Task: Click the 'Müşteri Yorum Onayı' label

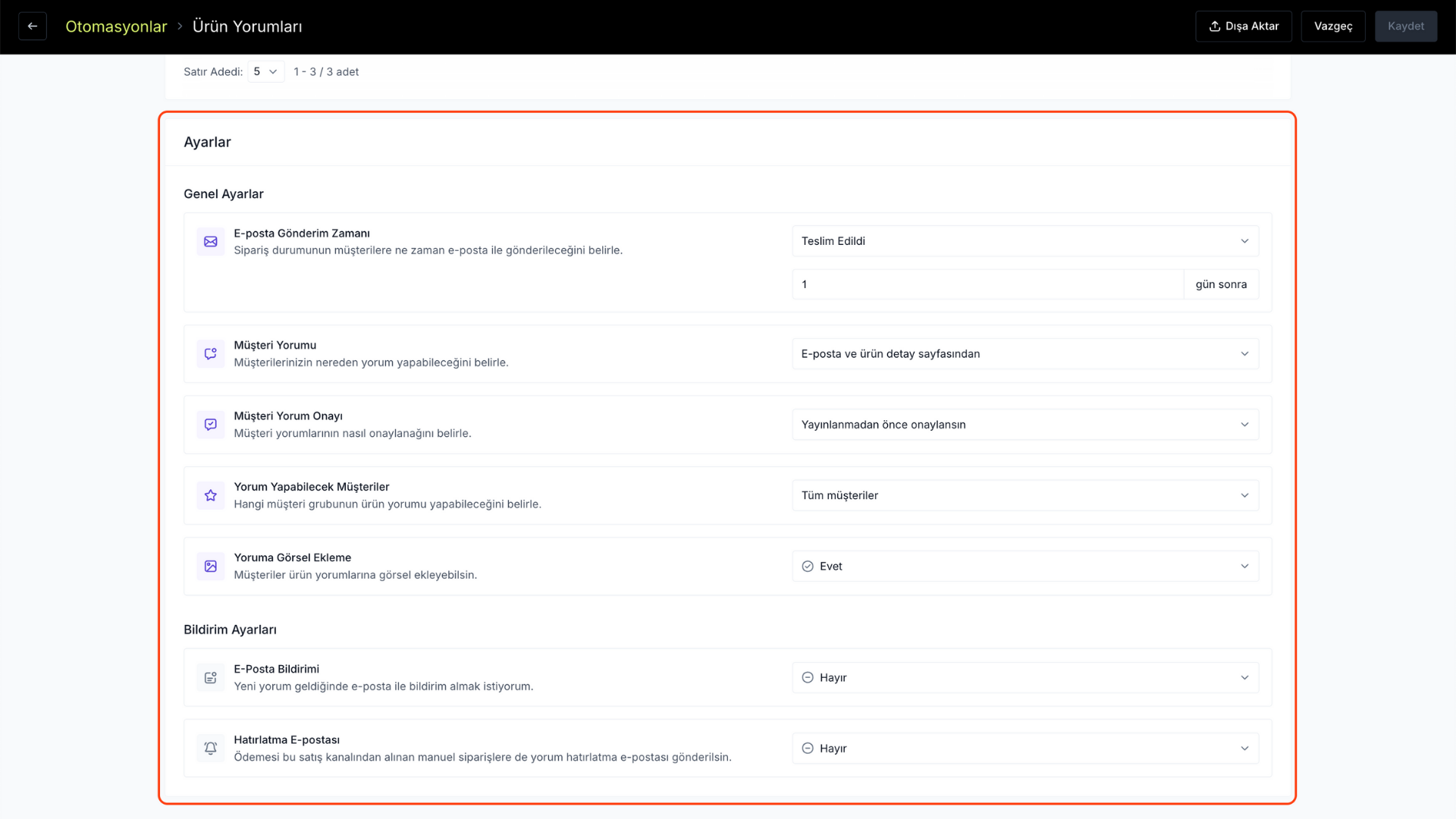Action: [x=288, y=416]
